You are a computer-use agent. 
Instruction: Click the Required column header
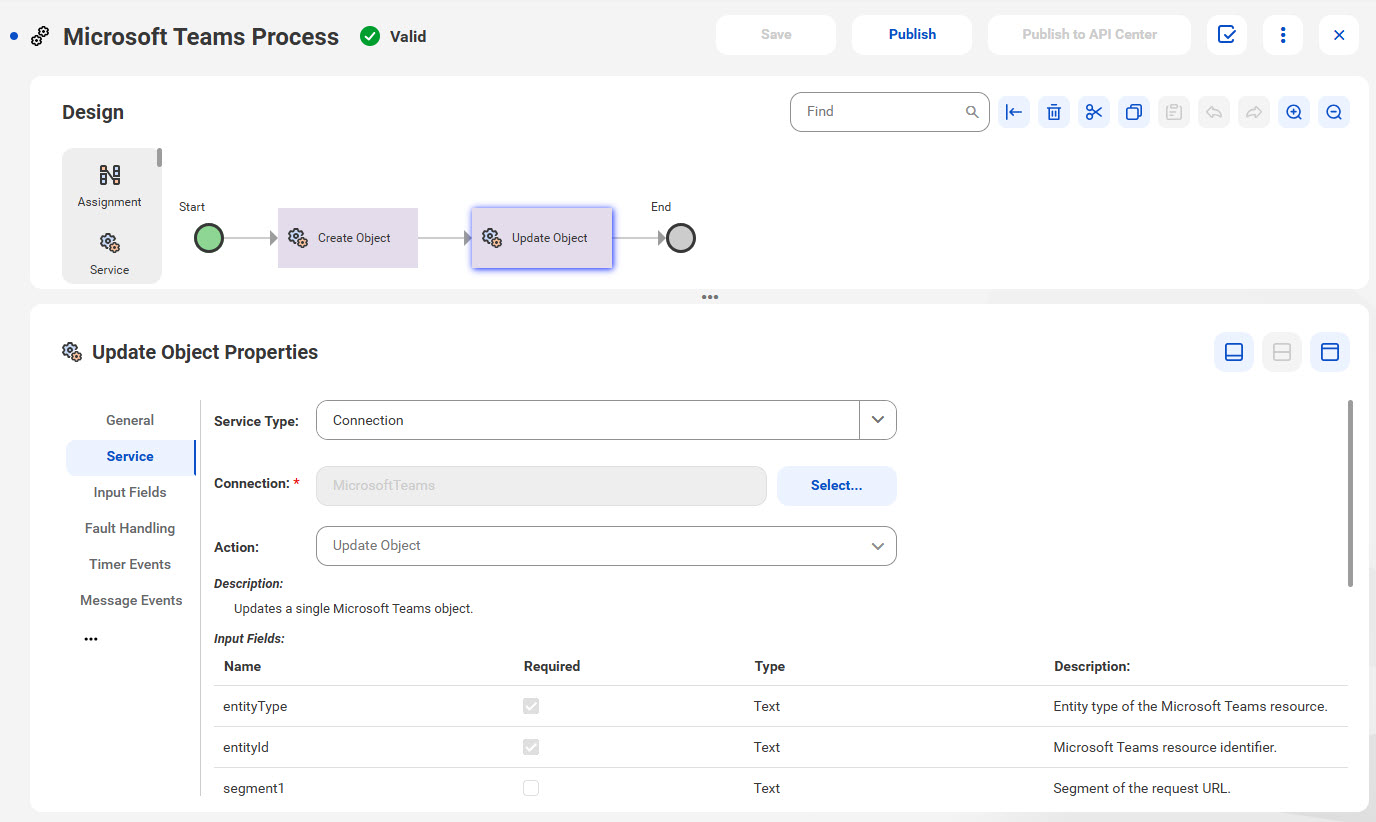click(552, 666)
